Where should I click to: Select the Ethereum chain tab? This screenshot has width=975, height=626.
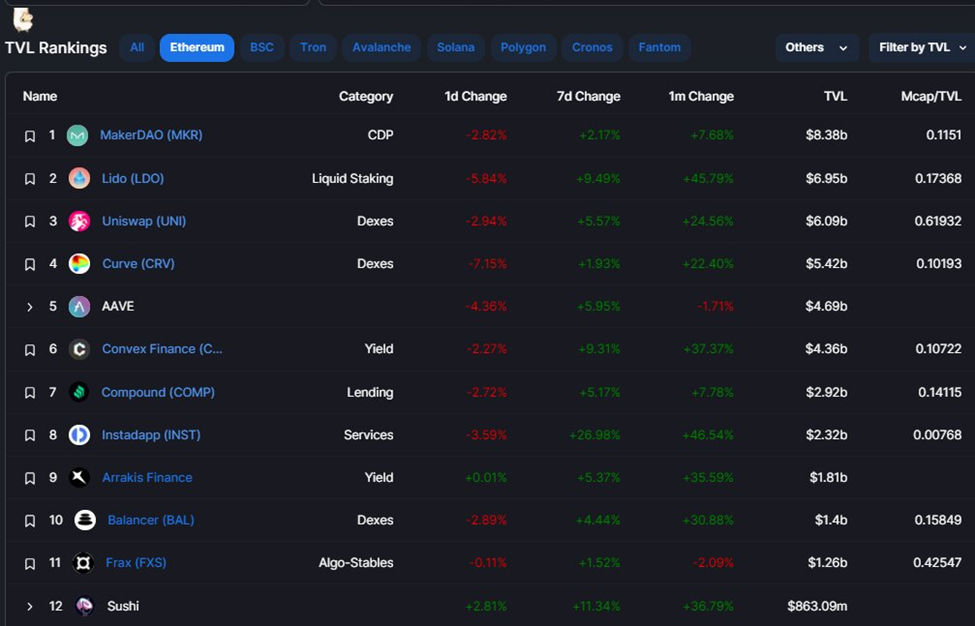pyautogui.click(x=197, y=48)
